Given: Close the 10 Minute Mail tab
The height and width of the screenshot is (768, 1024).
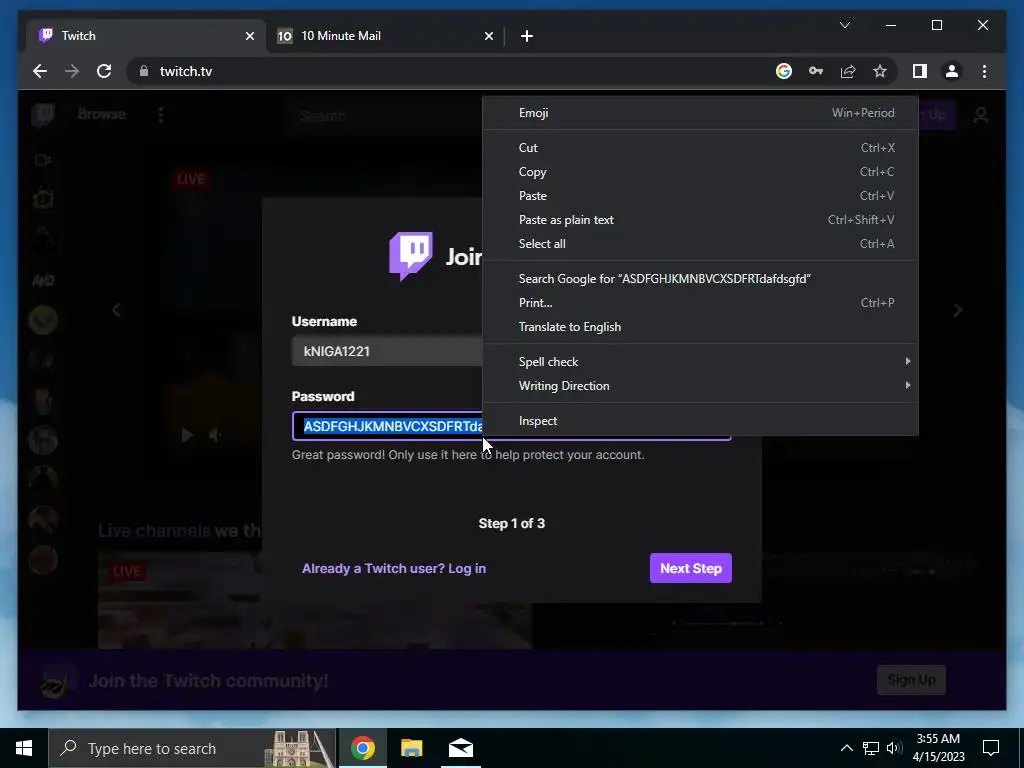Looking at the screenshot, I should (488, 36).
